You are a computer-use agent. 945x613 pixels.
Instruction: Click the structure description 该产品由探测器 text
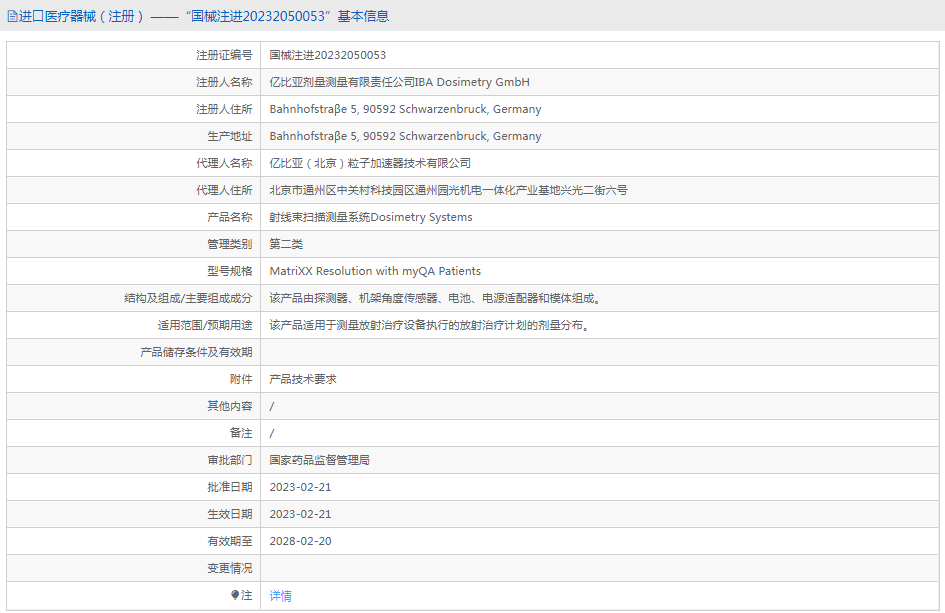click(x=435, y=298)
